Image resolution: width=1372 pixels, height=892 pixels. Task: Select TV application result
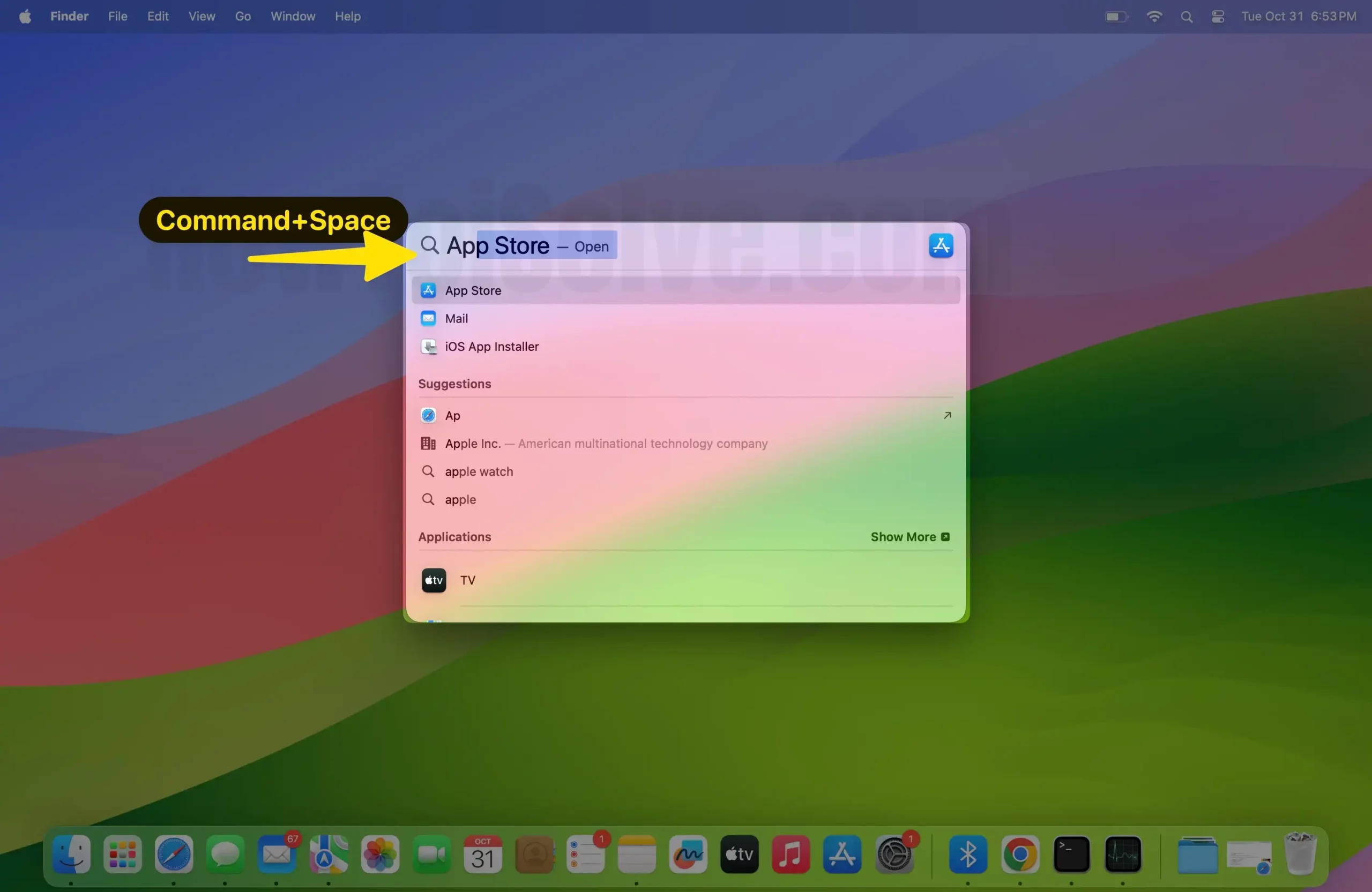(685, 580)
